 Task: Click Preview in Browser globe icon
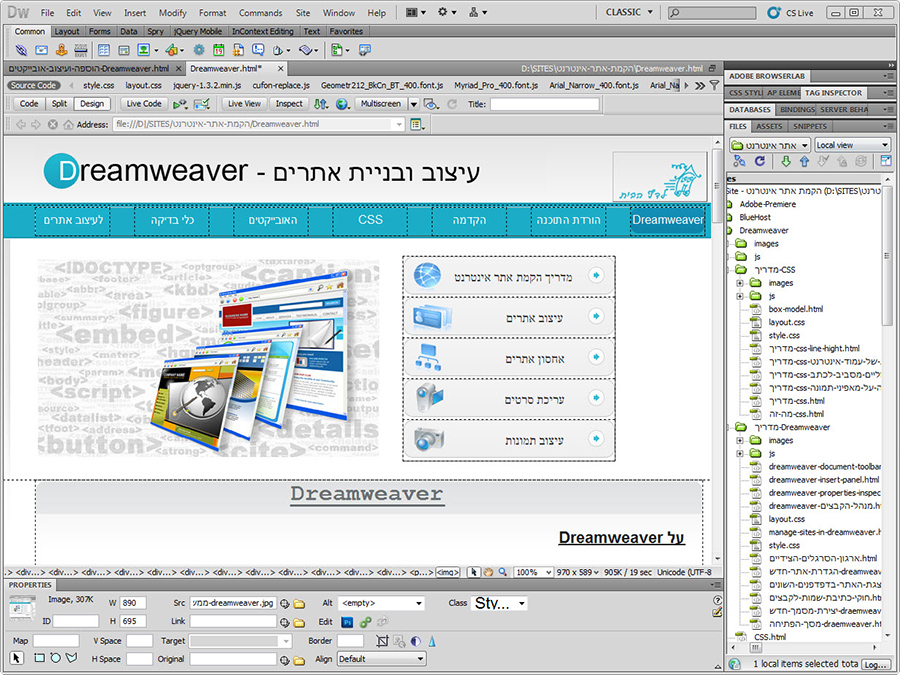click(x=343, y=104)
